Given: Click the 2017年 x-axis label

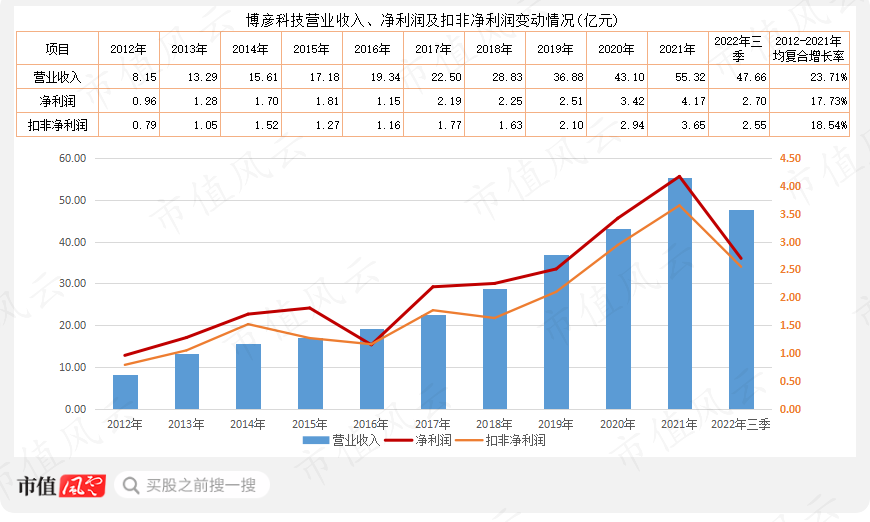Looking at the screenshot, I should pos(433,424).
